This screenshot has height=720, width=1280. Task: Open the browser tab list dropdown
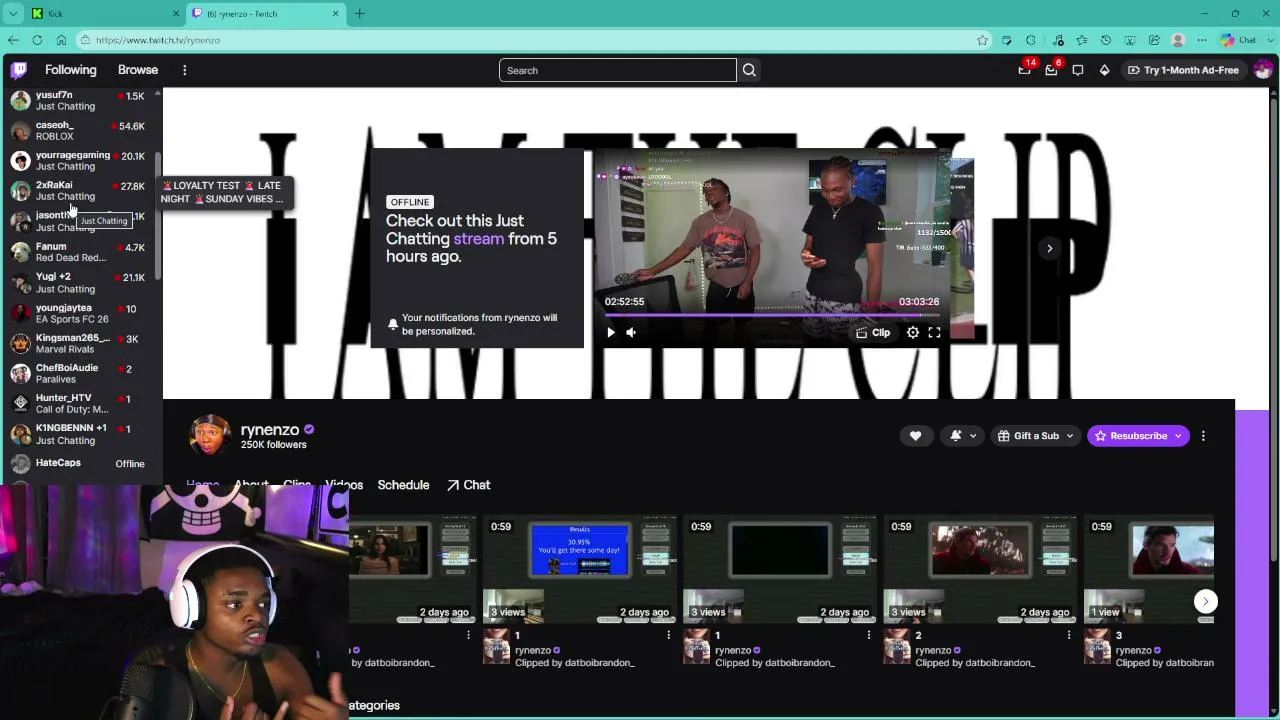[13, 13]
